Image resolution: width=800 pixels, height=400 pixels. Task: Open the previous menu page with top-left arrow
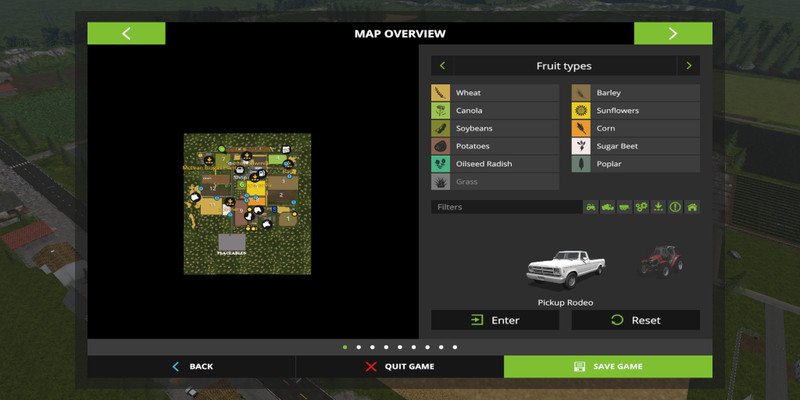point(126,33)
